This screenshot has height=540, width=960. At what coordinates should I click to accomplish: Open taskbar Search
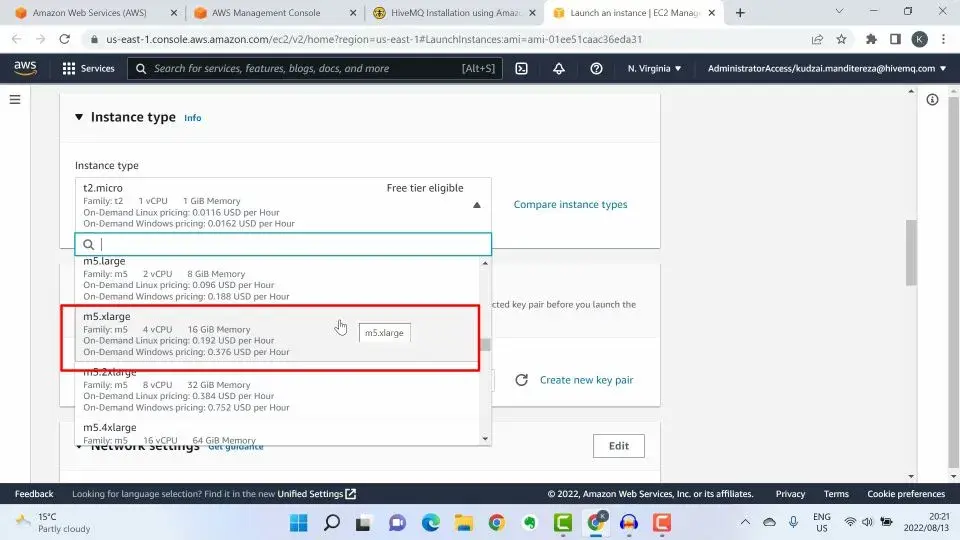point(332,523)
